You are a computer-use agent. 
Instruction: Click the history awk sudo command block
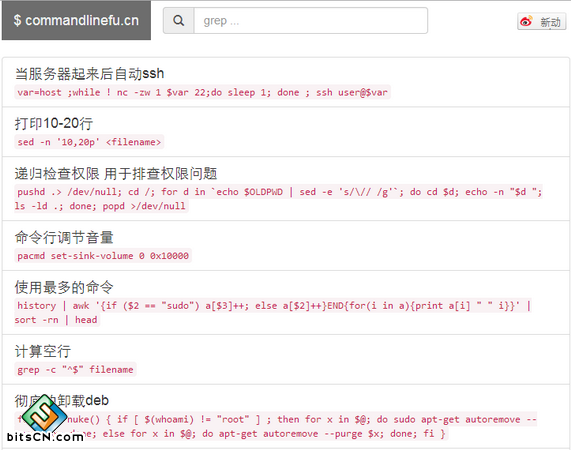coord(273,313)
